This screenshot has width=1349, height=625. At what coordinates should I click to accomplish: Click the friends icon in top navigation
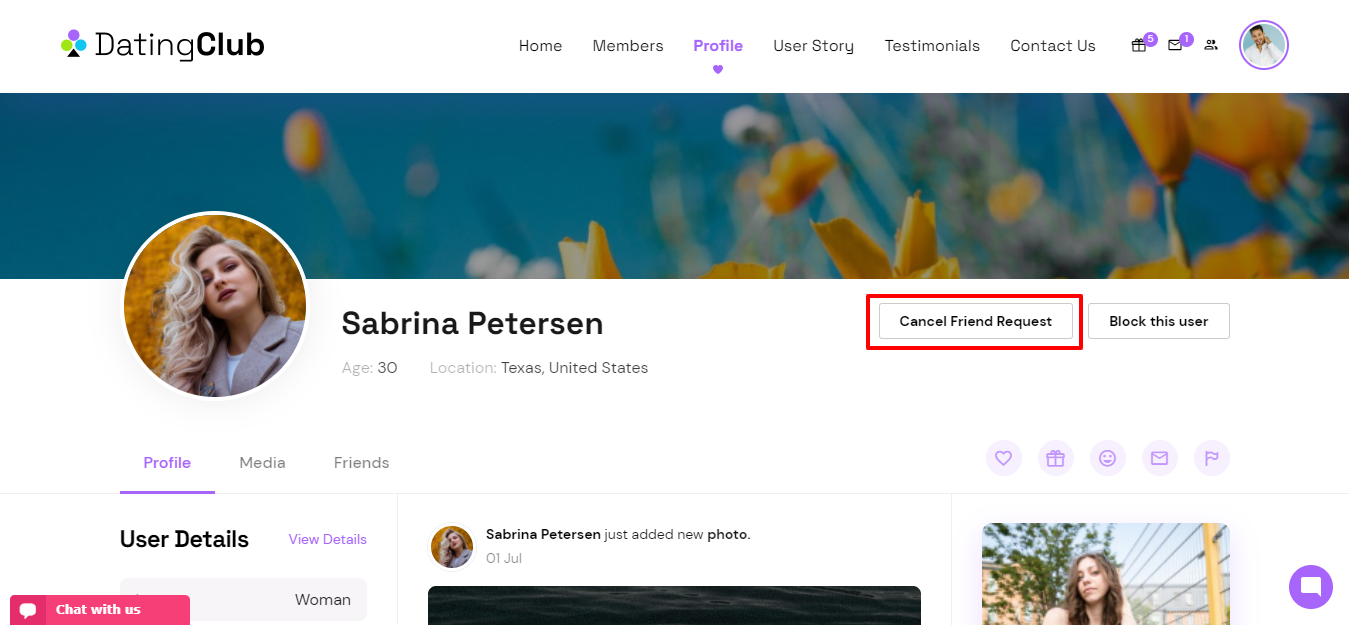(1211, 45)
